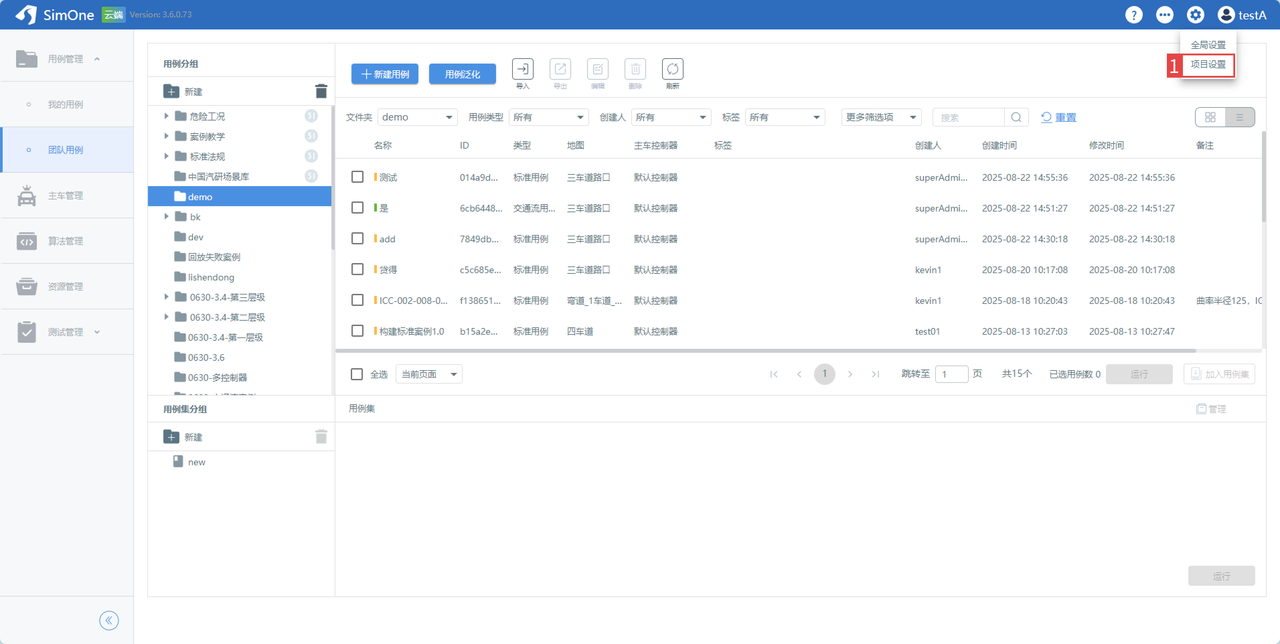Click the 新建用例 button
This screenshot has height=644, width=1280.
(385, 74)
